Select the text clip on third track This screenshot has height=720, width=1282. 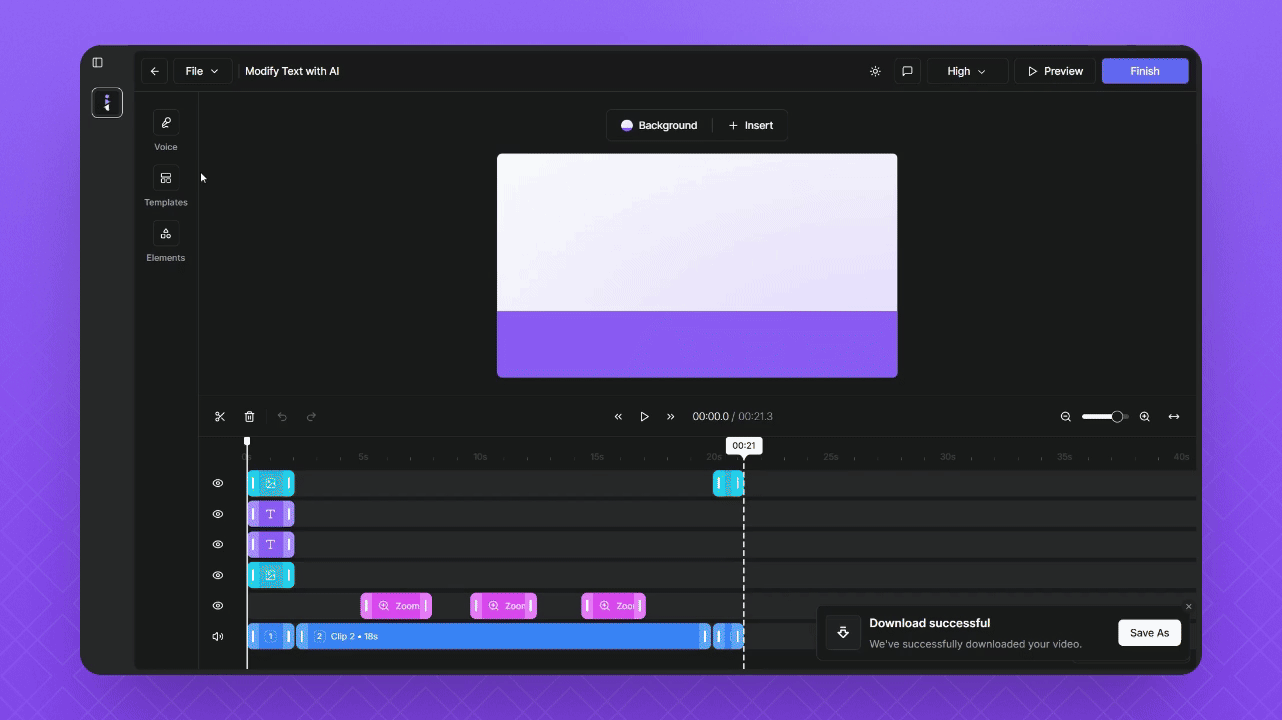tap(271, 545)
